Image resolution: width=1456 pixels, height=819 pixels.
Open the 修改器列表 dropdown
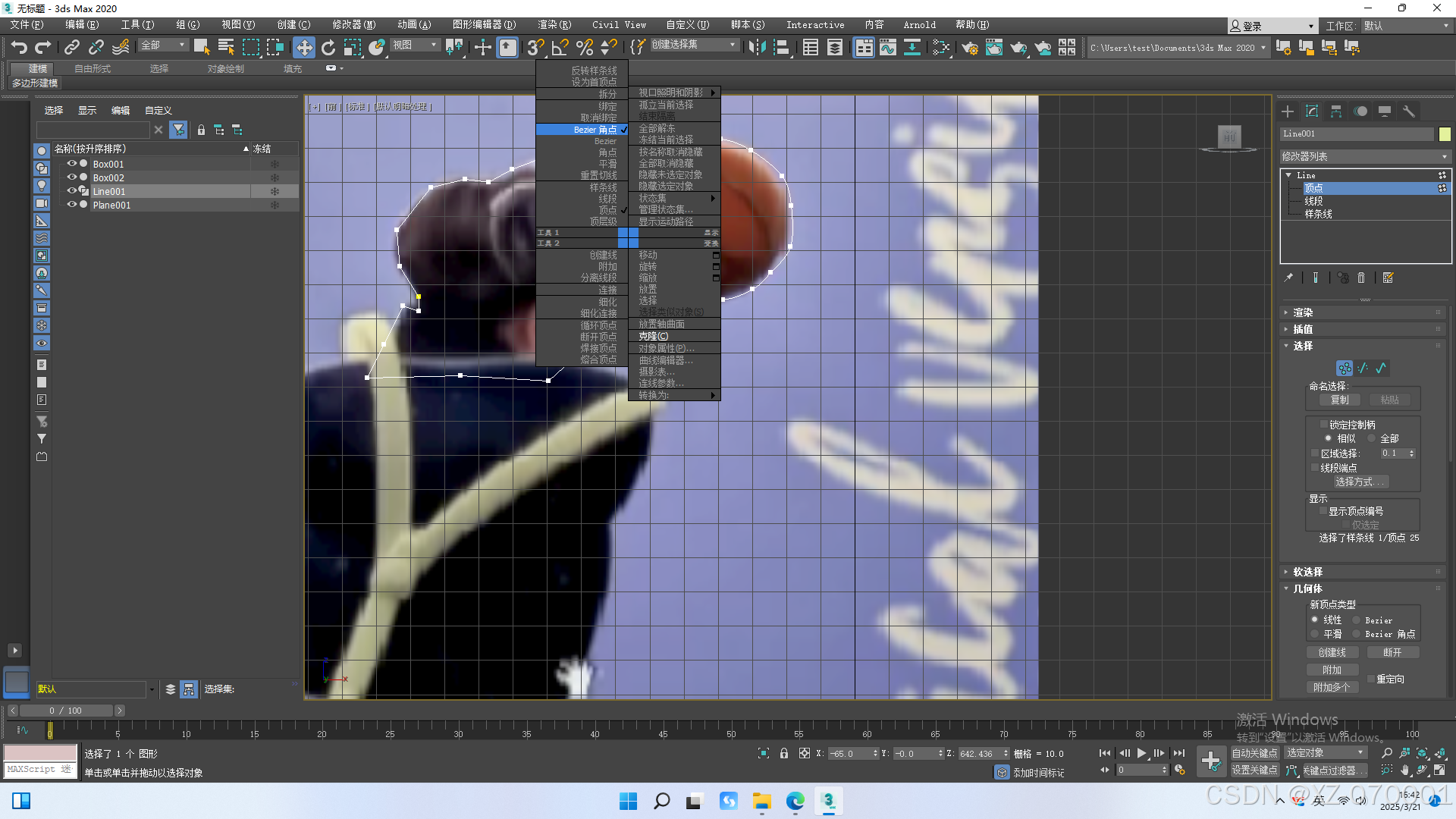coord(1364,156)
